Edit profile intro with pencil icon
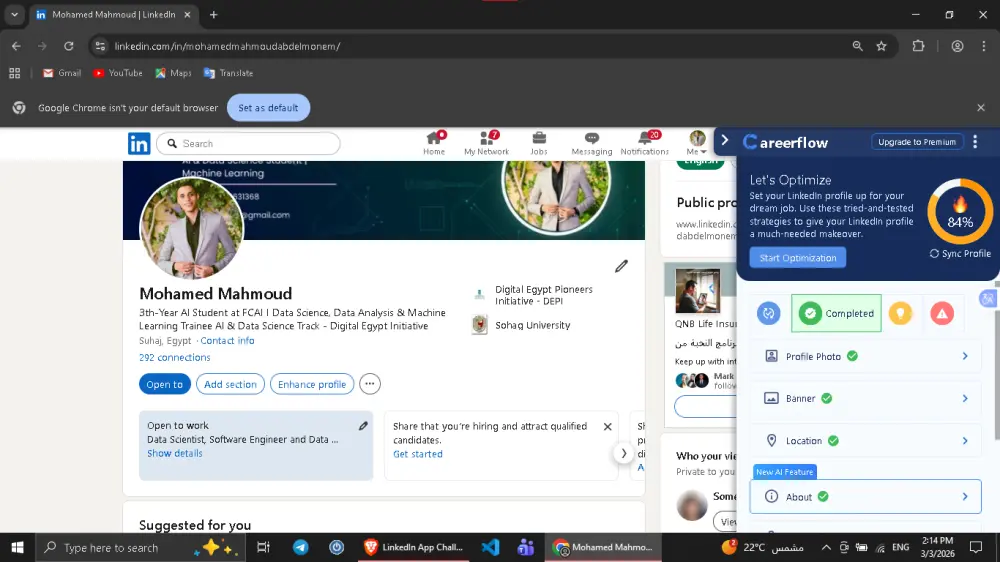Screen dimensions: 1000x562 (x=621, y=266)
